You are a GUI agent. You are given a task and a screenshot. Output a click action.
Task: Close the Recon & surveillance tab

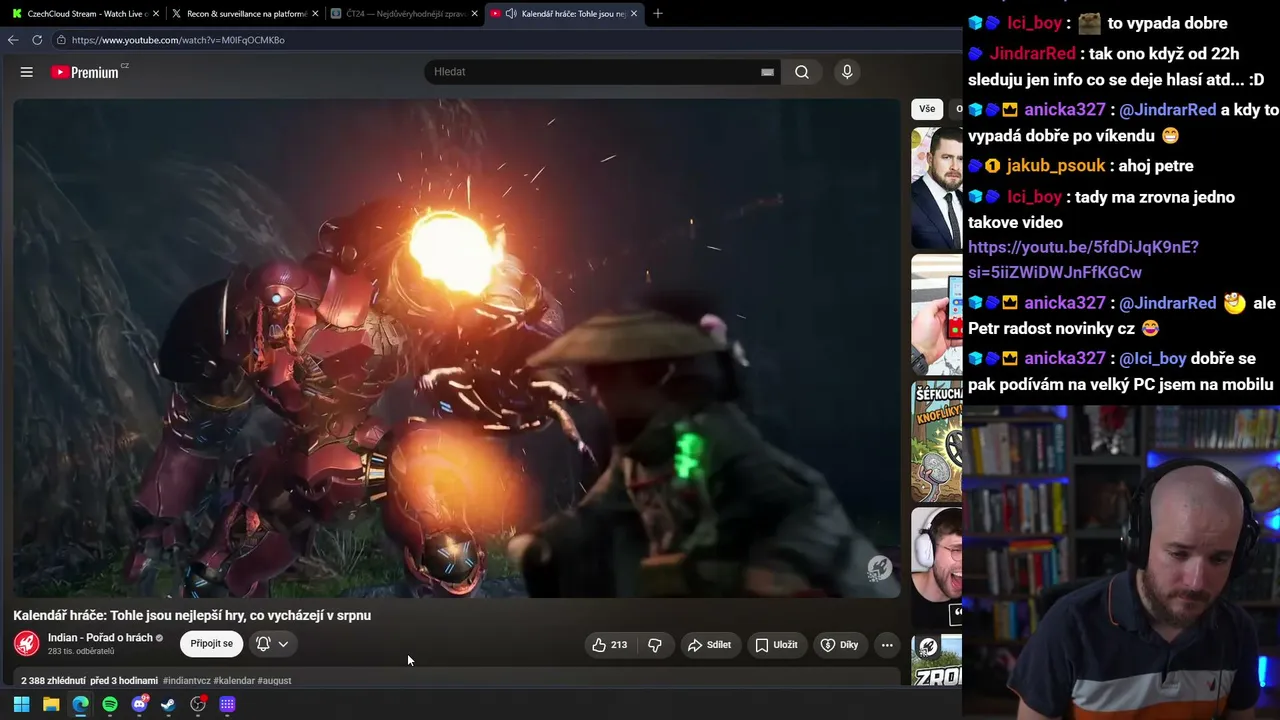point(315,14)
